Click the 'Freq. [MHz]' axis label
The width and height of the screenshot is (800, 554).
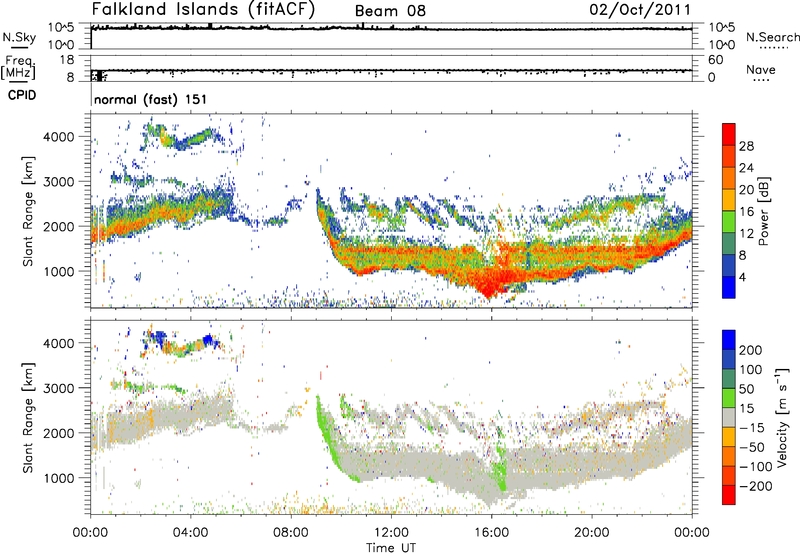[x=18, y=68]
